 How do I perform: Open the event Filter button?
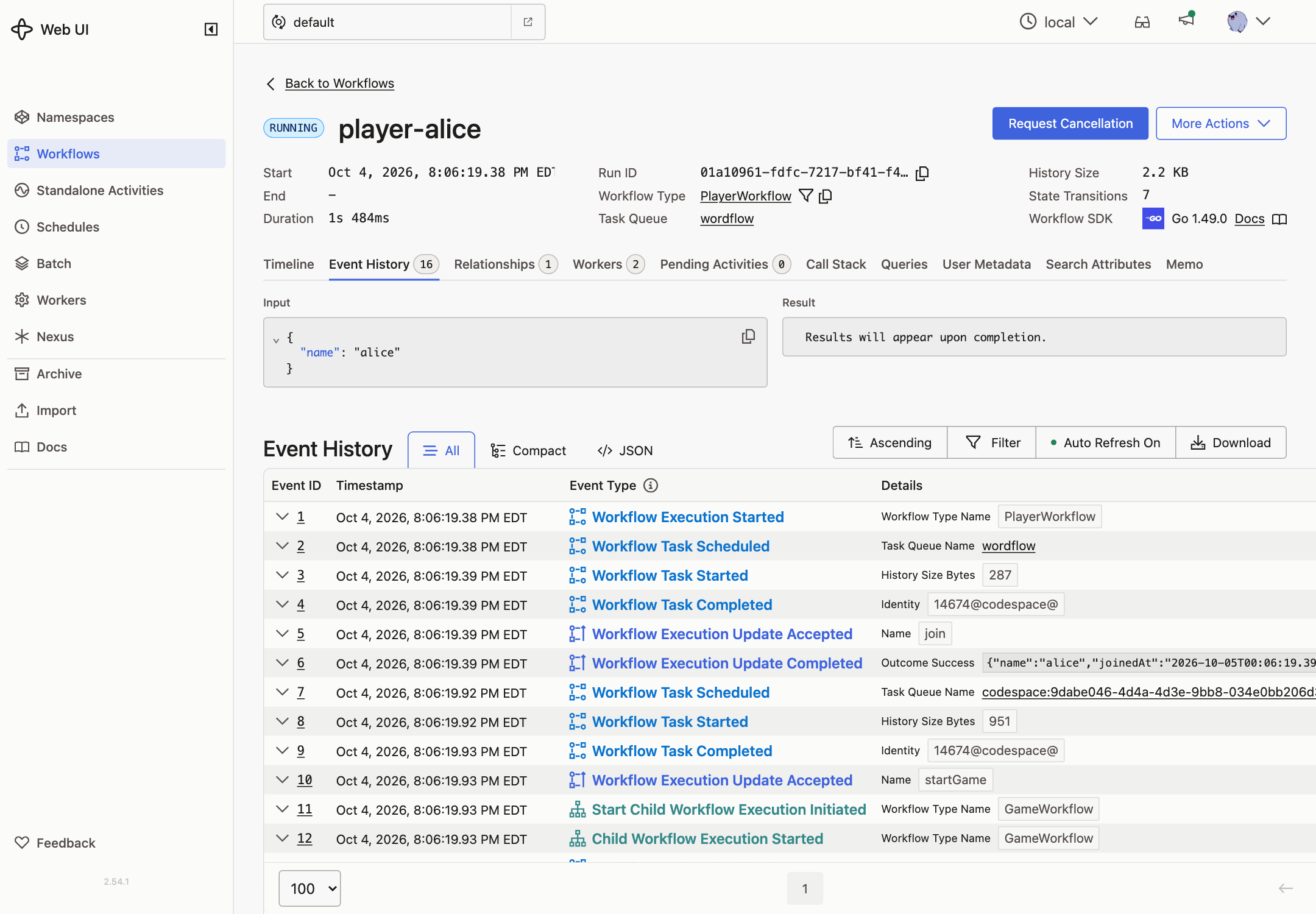click(992, 442)
